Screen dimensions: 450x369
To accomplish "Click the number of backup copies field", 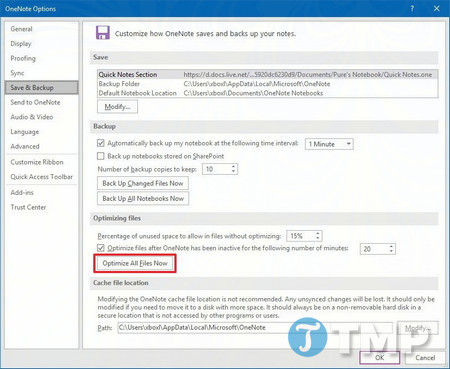I will coord(217,169).
